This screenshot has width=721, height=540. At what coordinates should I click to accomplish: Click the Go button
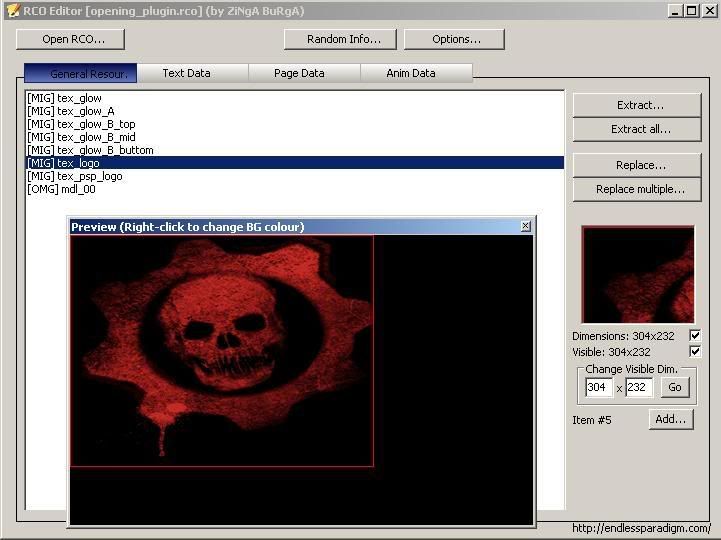point(675,387)
